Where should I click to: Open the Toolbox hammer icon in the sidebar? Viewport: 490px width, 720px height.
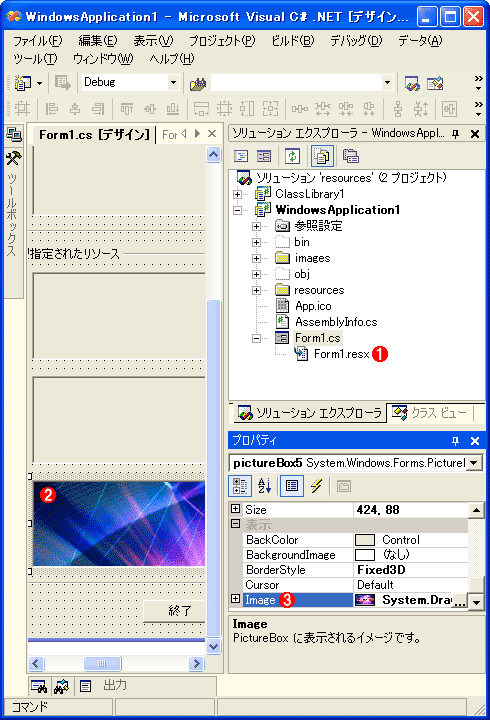[13, 159]
